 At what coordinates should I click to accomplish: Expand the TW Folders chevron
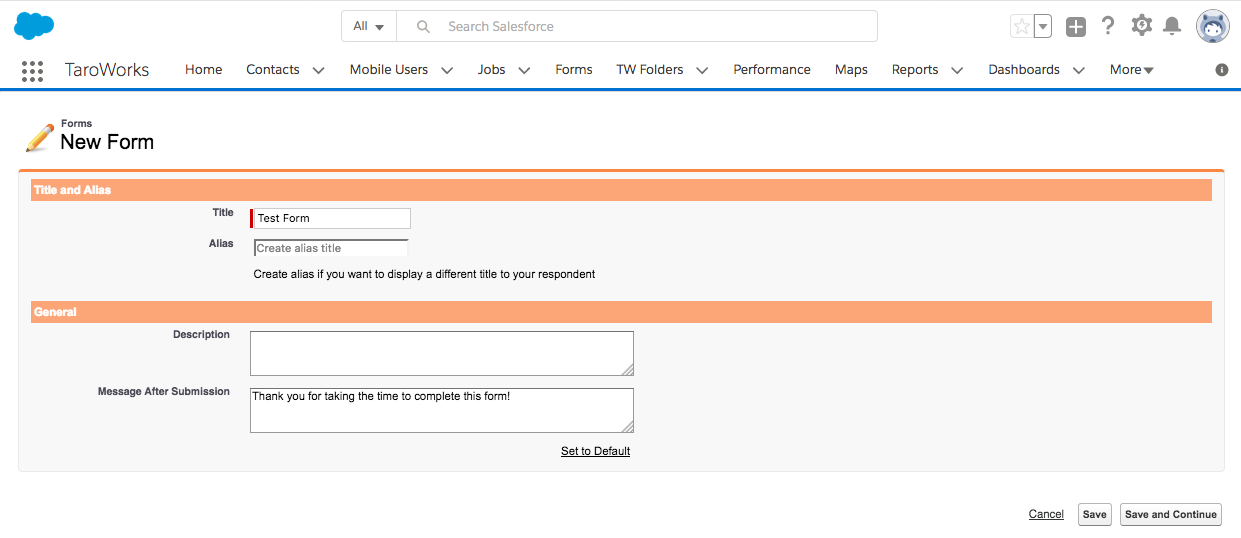[702, 70]
